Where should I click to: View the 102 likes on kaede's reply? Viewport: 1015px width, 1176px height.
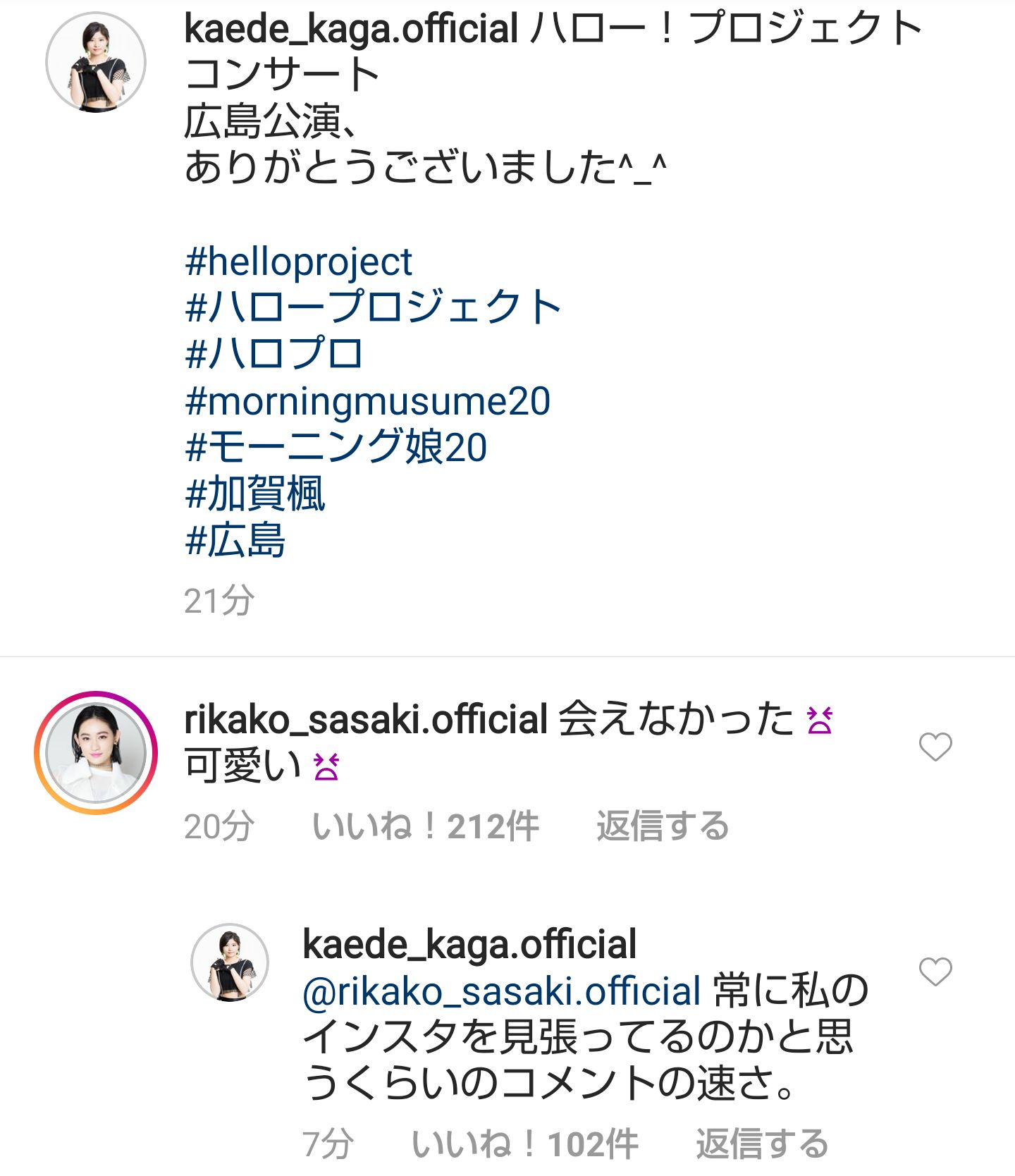pos(524,1144)
